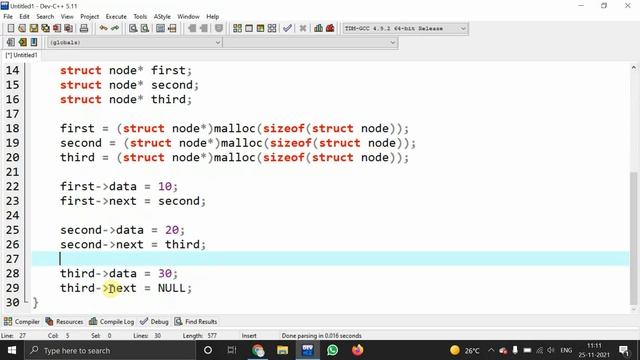Click line number 22 in the gutter
The width and height of the screenshot is (640, 360).
tap(12, 187)
